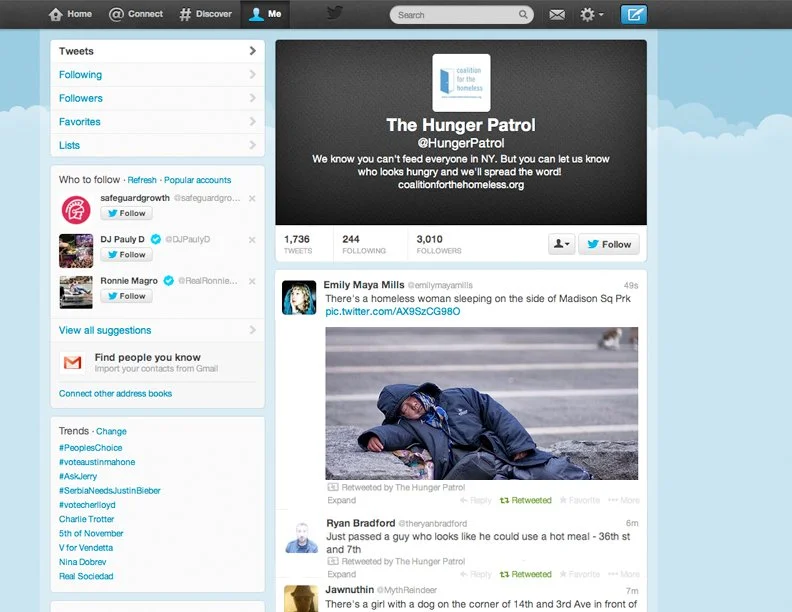Refresh who to follow suggestions
This screenshot has width=792, height=612.
point(142,180)
